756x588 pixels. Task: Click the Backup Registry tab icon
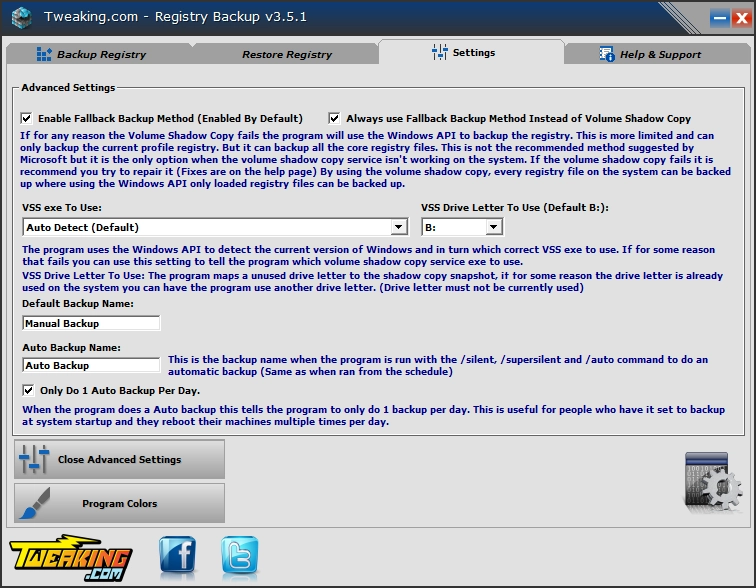44,54
